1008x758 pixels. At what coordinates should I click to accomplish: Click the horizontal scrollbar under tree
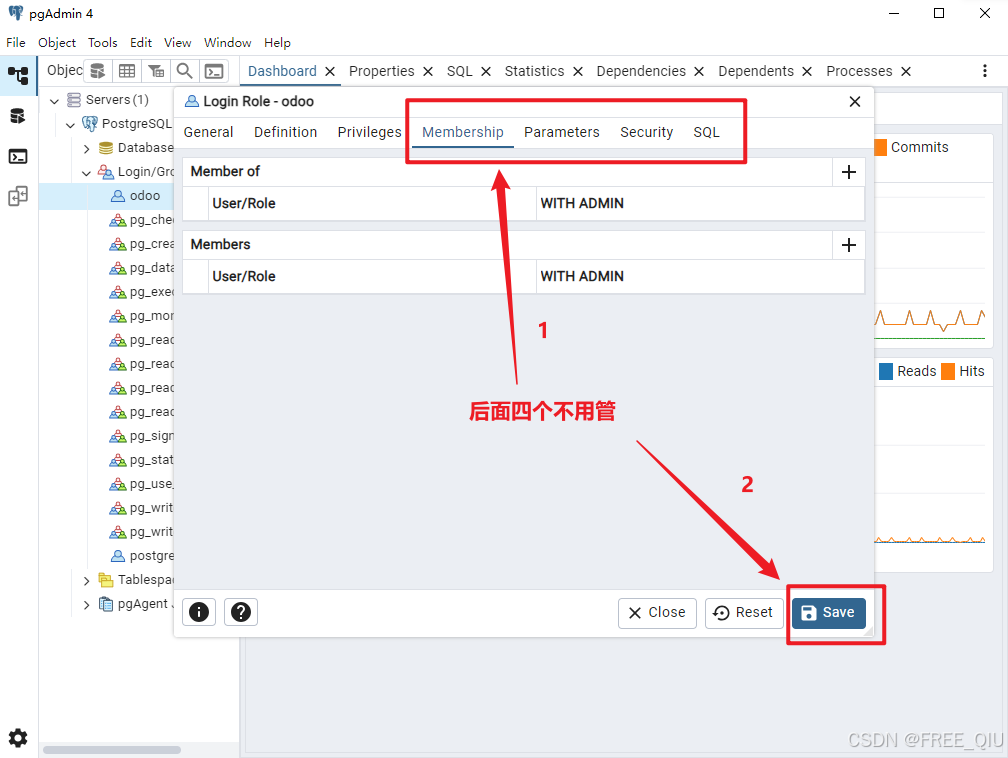[x=112, y=750]
